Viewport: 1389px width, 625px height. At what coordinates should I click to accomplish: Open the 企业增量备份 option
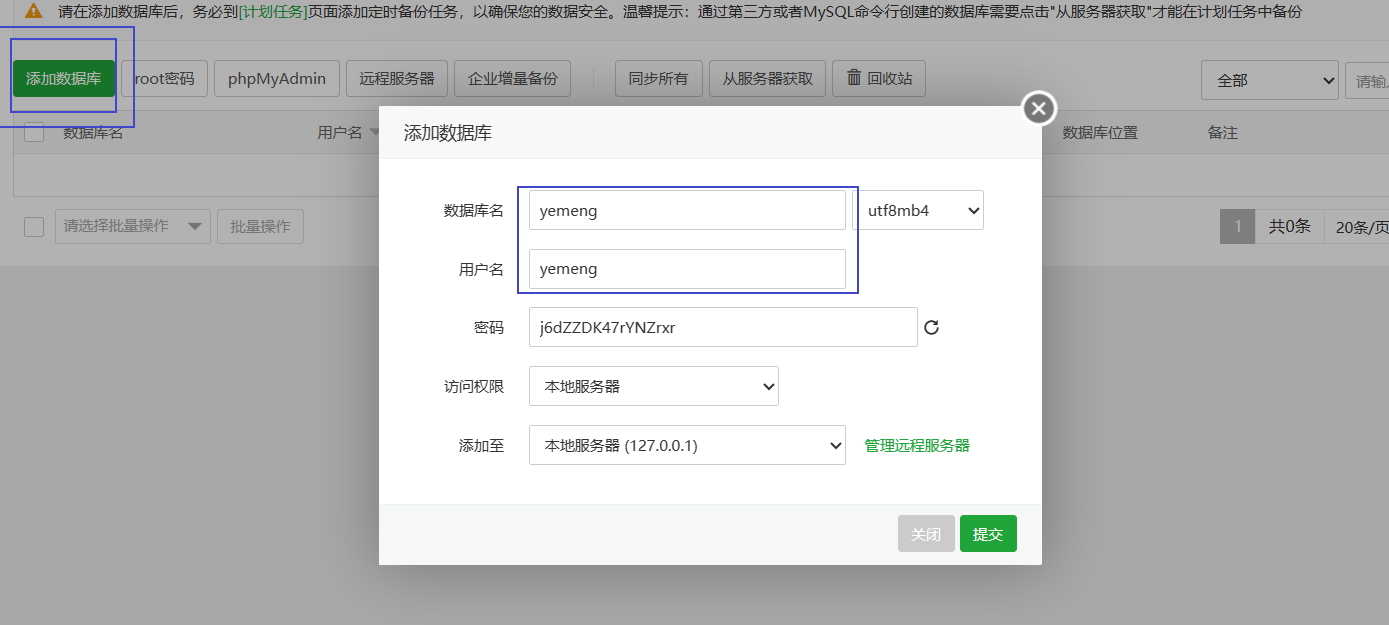tap(512, 78)
